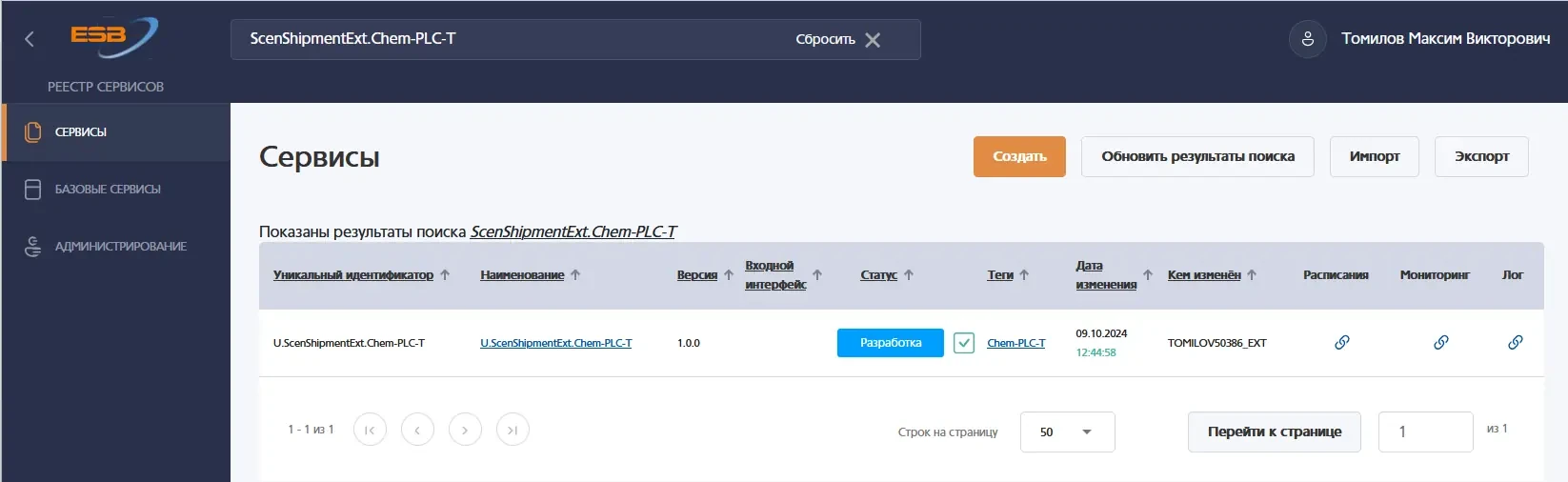Open the Сервисы sidebar section
Screen dimensions: 1568x482
click(115, 132)
